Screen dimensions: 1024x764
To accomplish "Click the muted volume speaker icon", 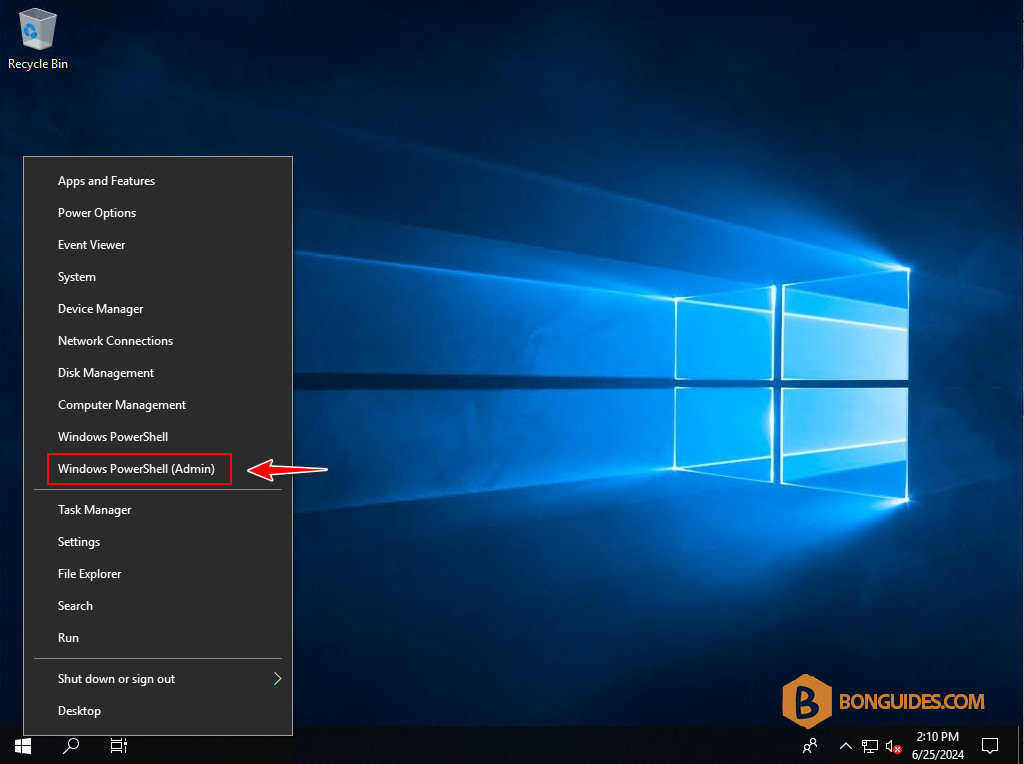I will [893, 745].
